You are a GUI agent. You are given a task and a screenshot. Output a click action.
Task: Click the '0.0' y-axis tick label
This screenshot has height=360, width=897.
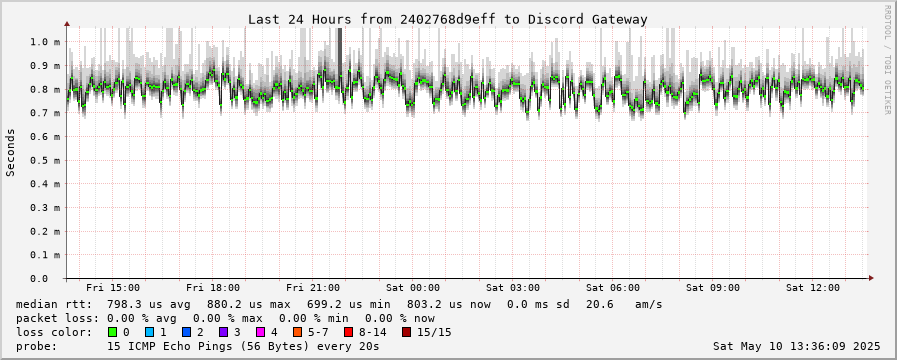point(39,279)
